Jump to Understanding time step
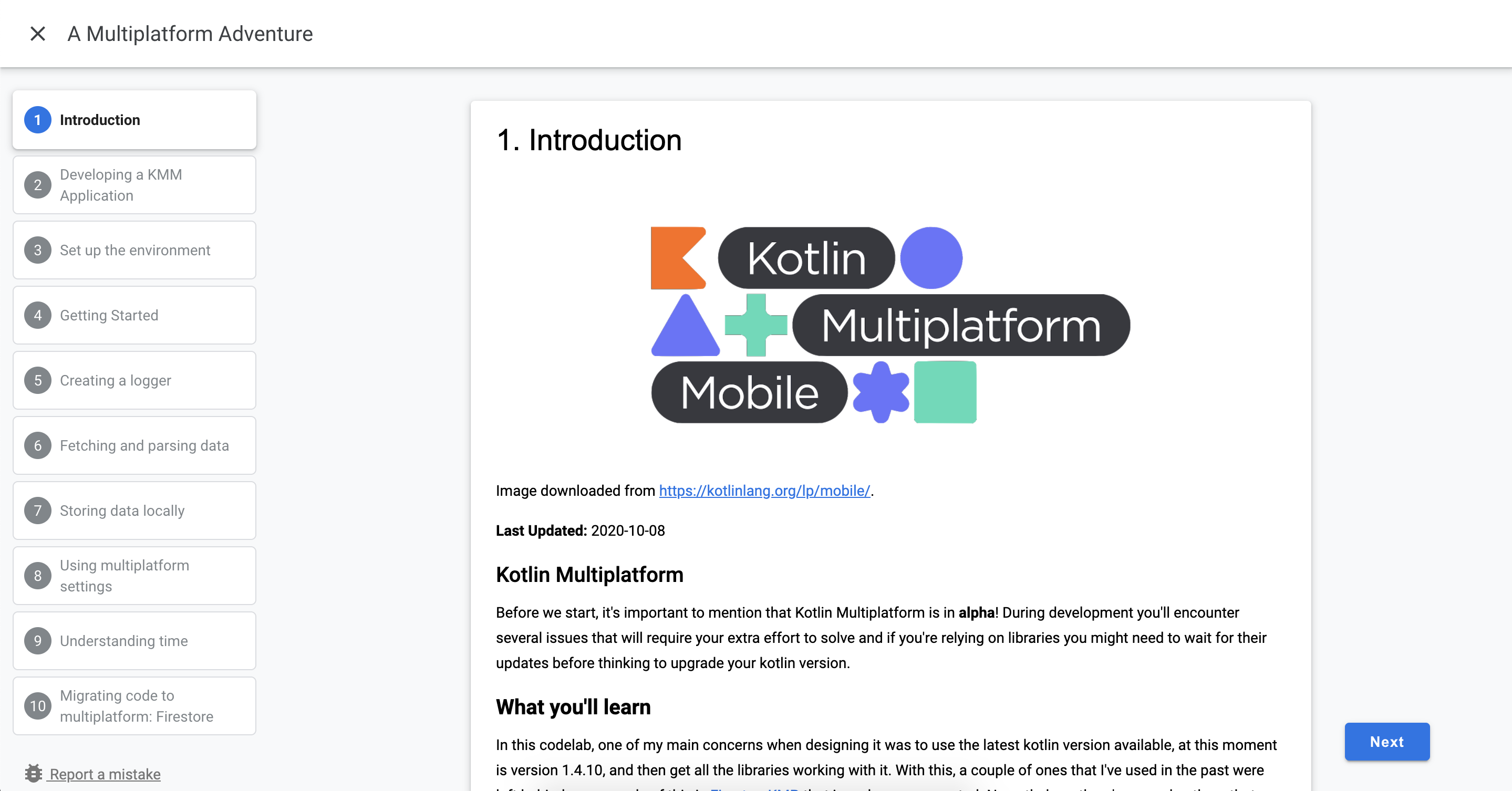The image size is (1512, 791). pos(124,641)
